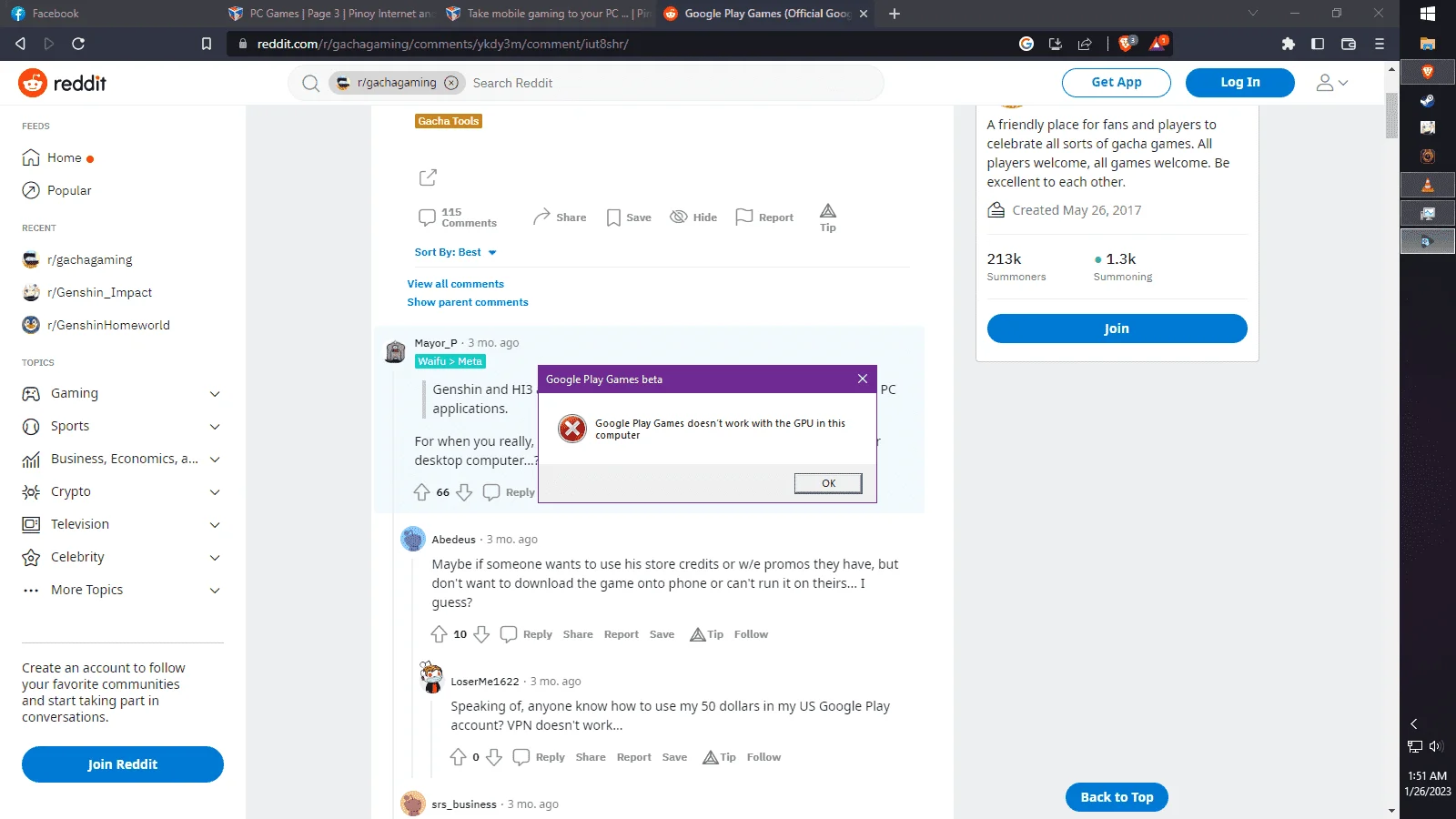Click the Search Reddit input field
The image size is (1456, 819).
[673, 83]
